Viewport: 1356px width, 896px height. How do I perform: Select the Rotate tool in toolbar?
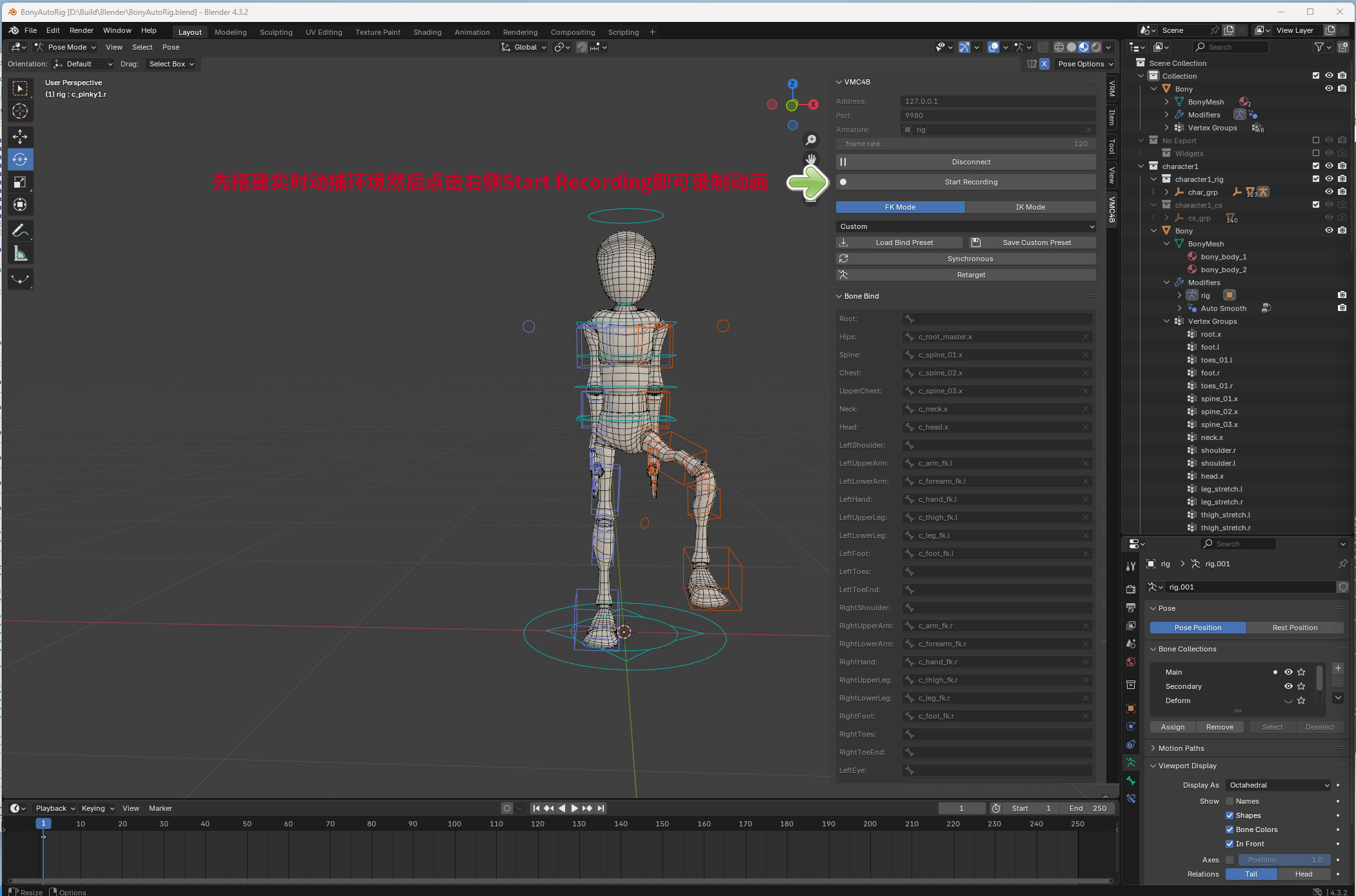point(20,159)
